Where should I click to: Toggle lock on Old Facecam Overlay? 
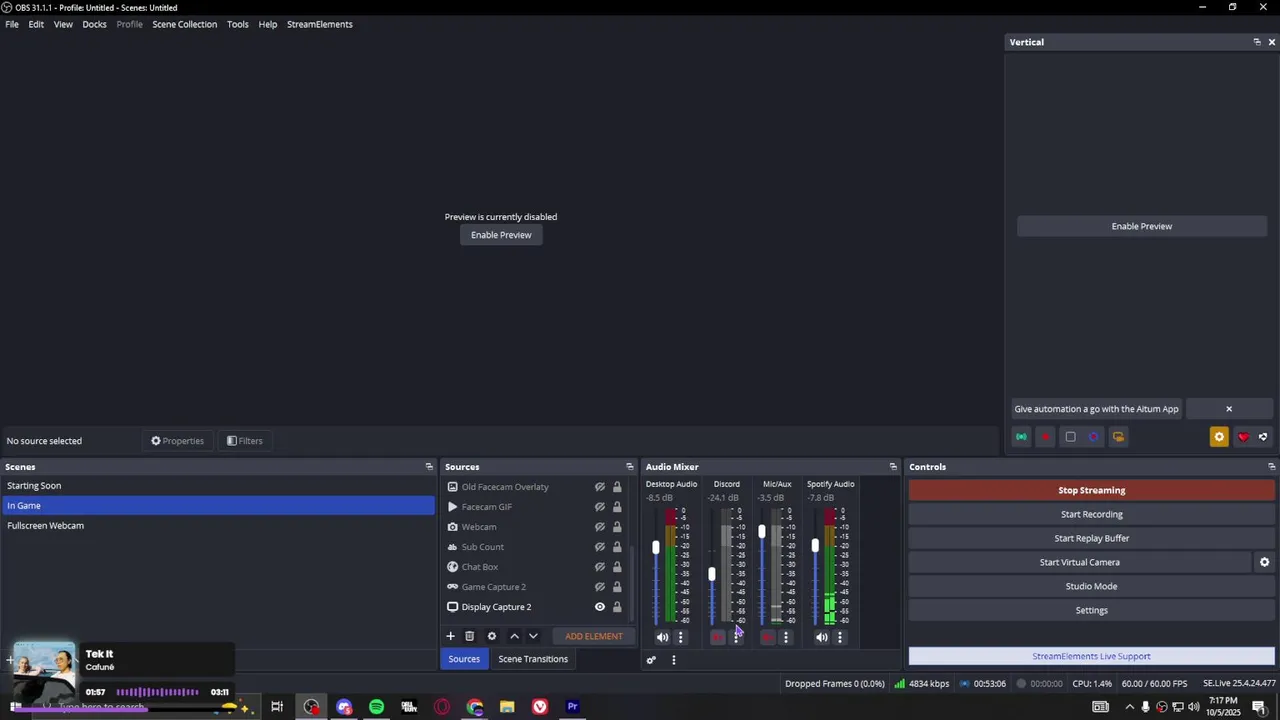(x=617, y=487)
